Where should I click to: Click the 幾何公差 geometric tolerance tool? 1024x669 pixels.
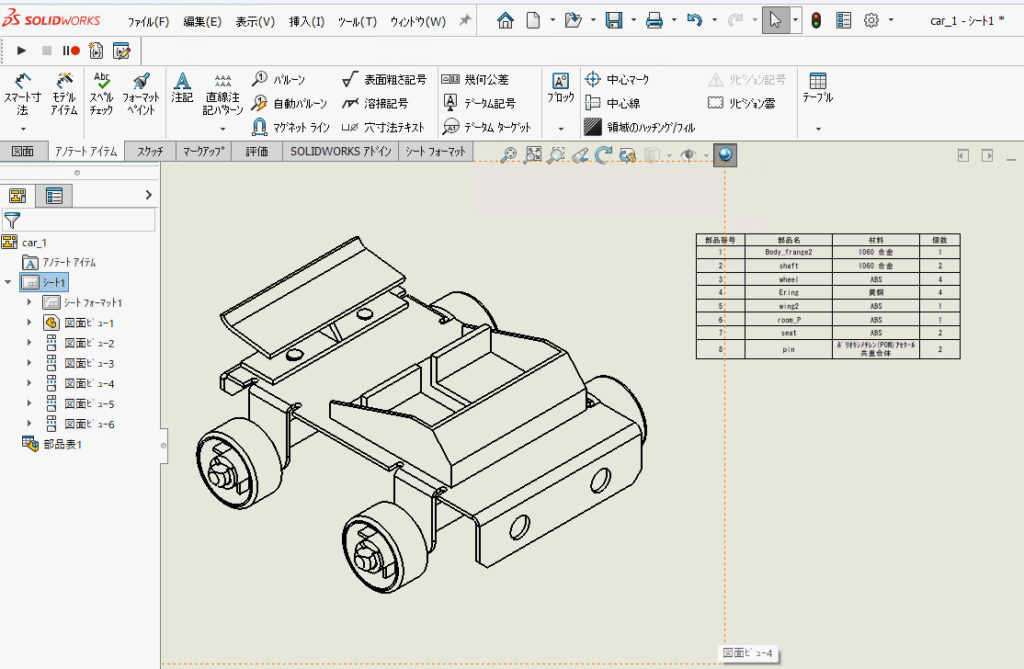tap(476, 79)
